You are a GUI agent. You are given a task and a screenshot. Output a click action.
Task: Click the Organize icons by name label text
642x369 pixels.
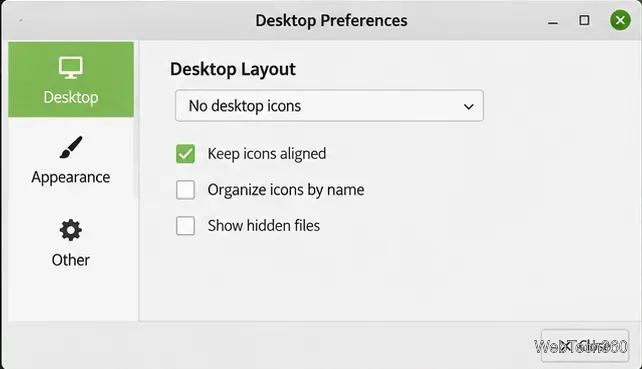pos(286,190)
